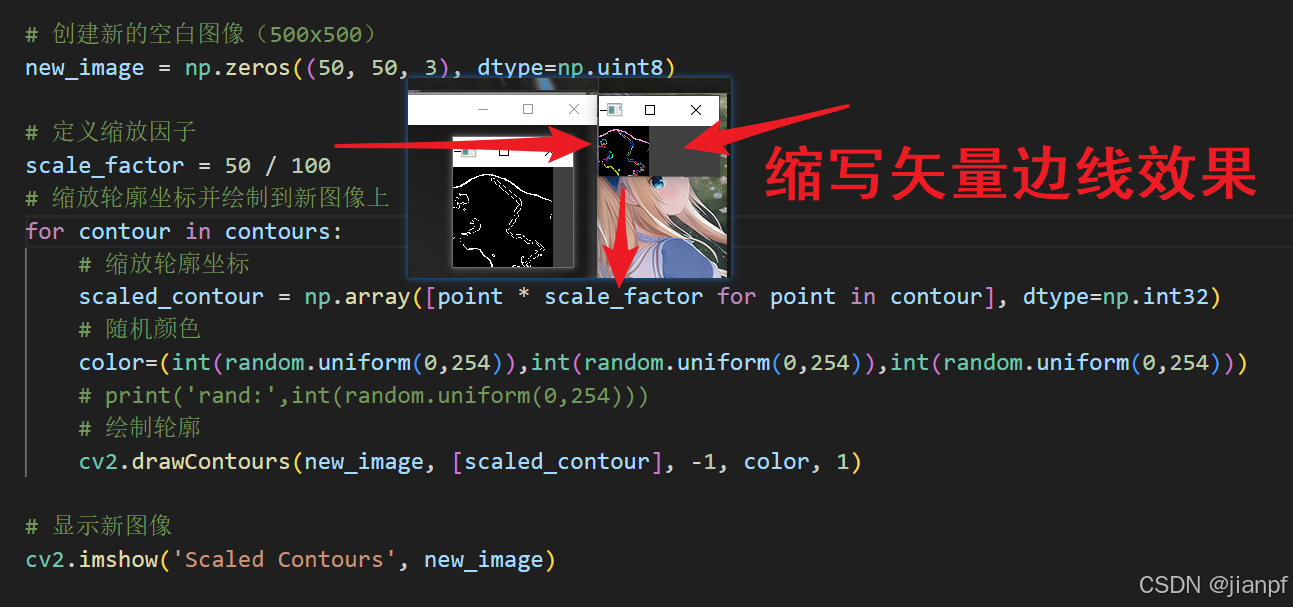Maximize the large window behind the white-contour window
The image size is (1293, 607).
point(528,109)
